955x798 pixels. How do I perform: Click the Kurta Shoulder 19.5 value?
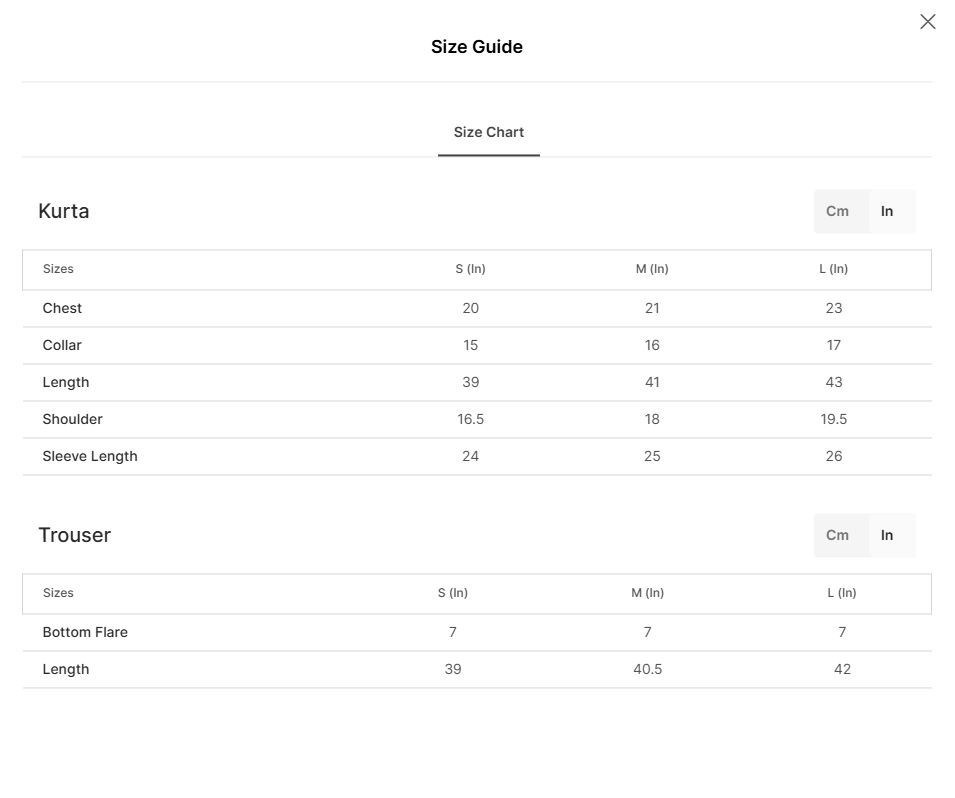click(833, 419)
